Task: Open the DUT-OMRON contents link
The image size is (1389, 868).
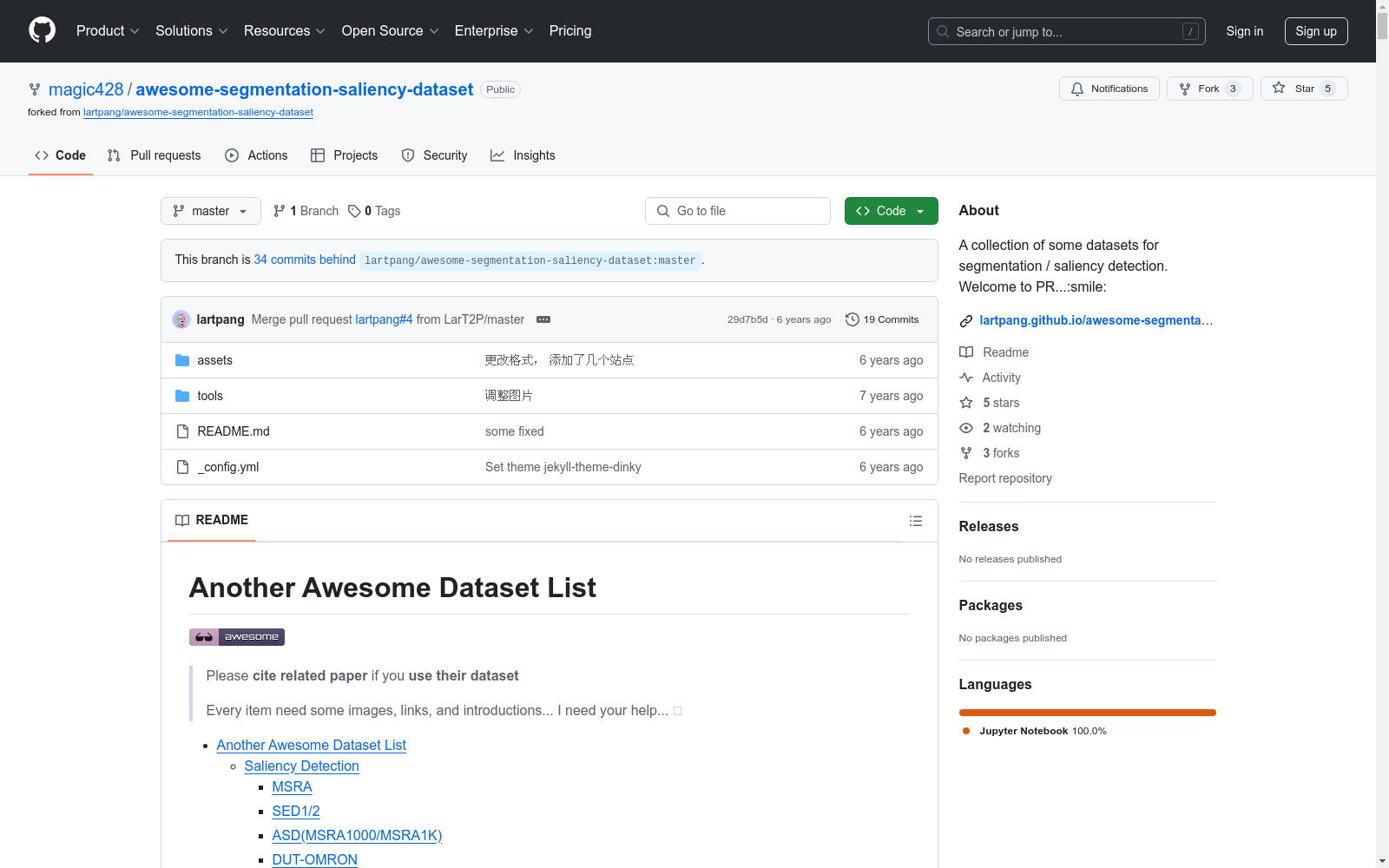Action: (314, 859)
